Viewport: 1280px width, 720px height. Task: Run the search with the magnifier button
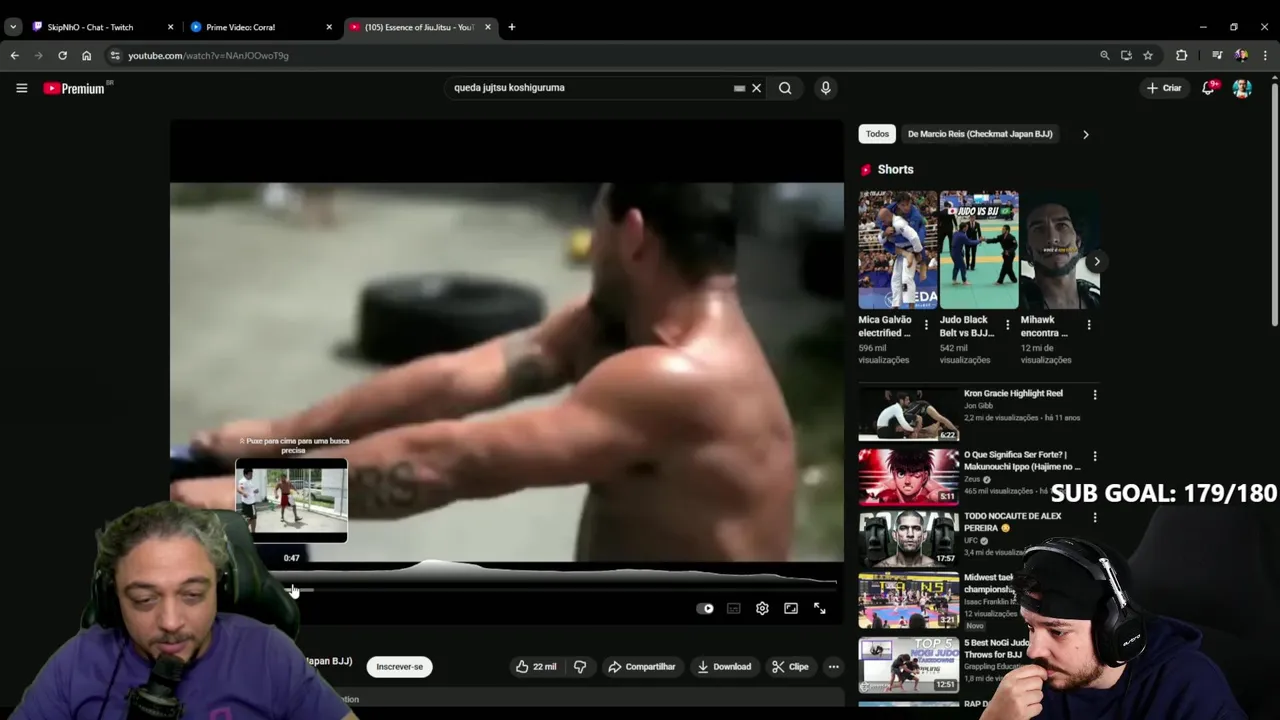click(785, 88)
